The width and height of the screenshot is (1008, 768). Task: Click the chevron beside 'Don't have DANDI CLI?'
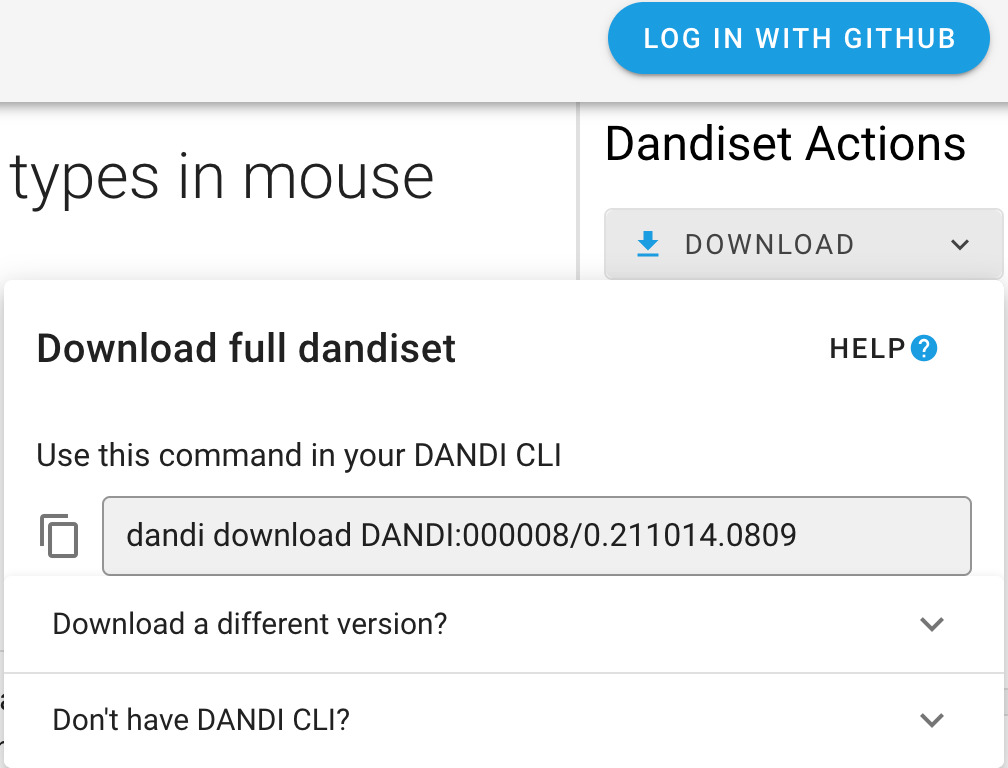(932, 719)
